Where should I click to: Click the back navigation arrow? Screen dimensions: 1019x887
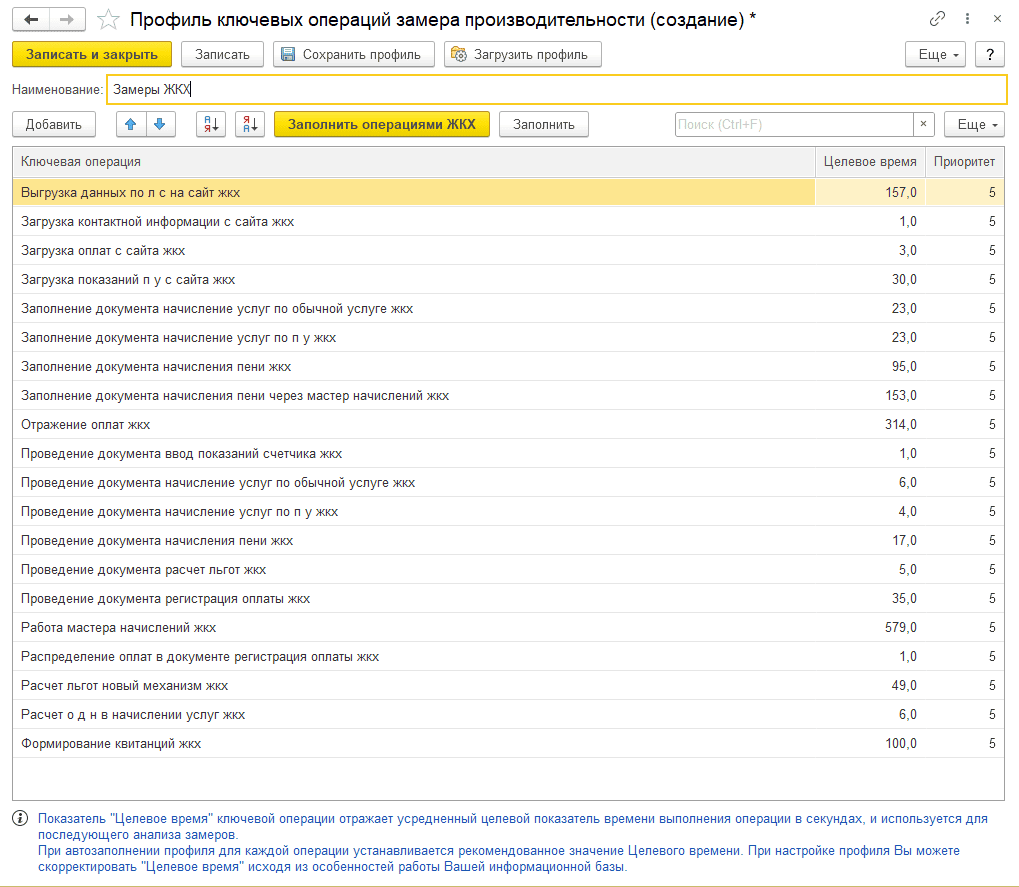31,19
